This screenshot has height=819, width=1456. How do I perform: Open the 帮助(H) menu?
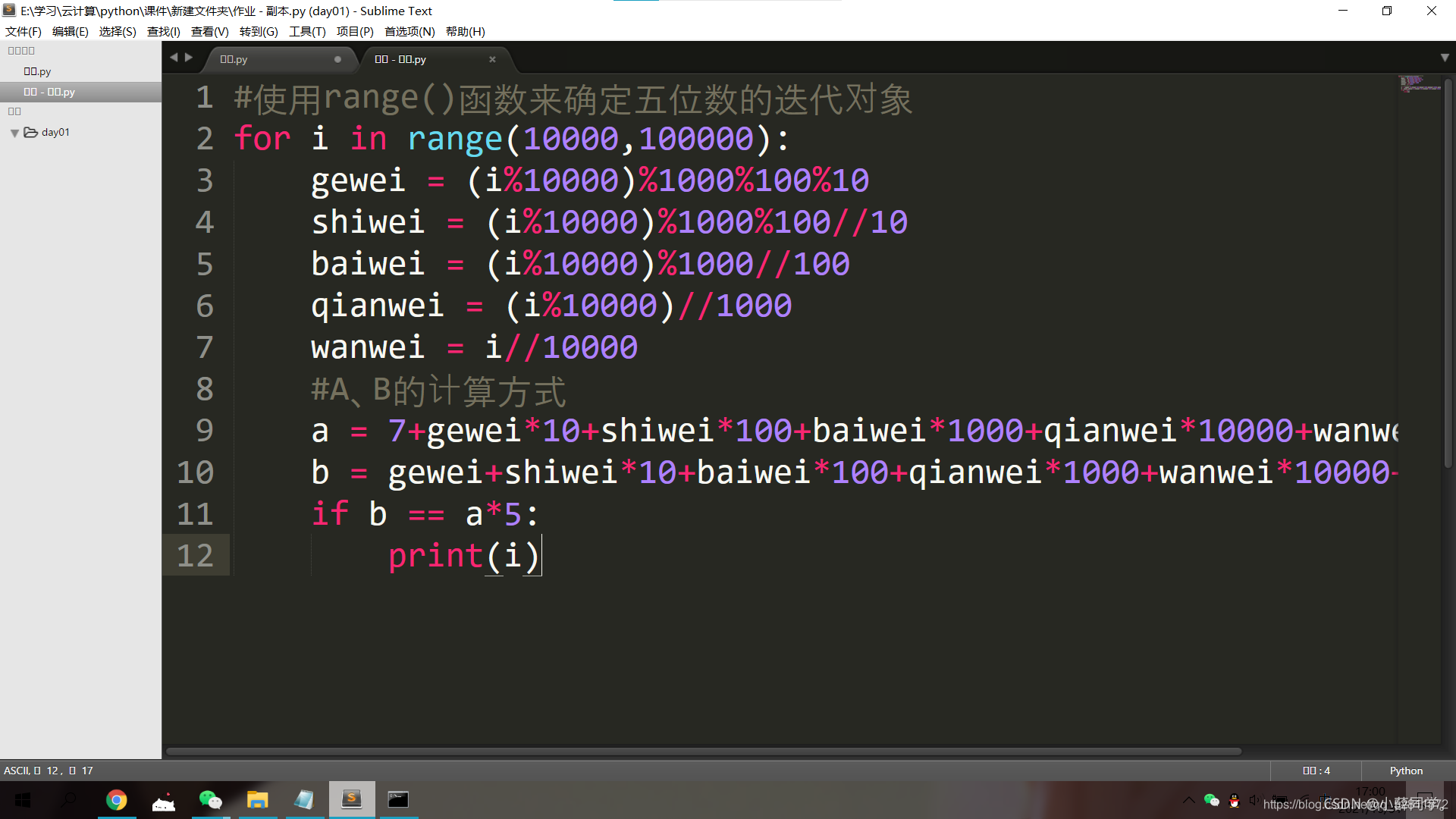pos(465,31)
